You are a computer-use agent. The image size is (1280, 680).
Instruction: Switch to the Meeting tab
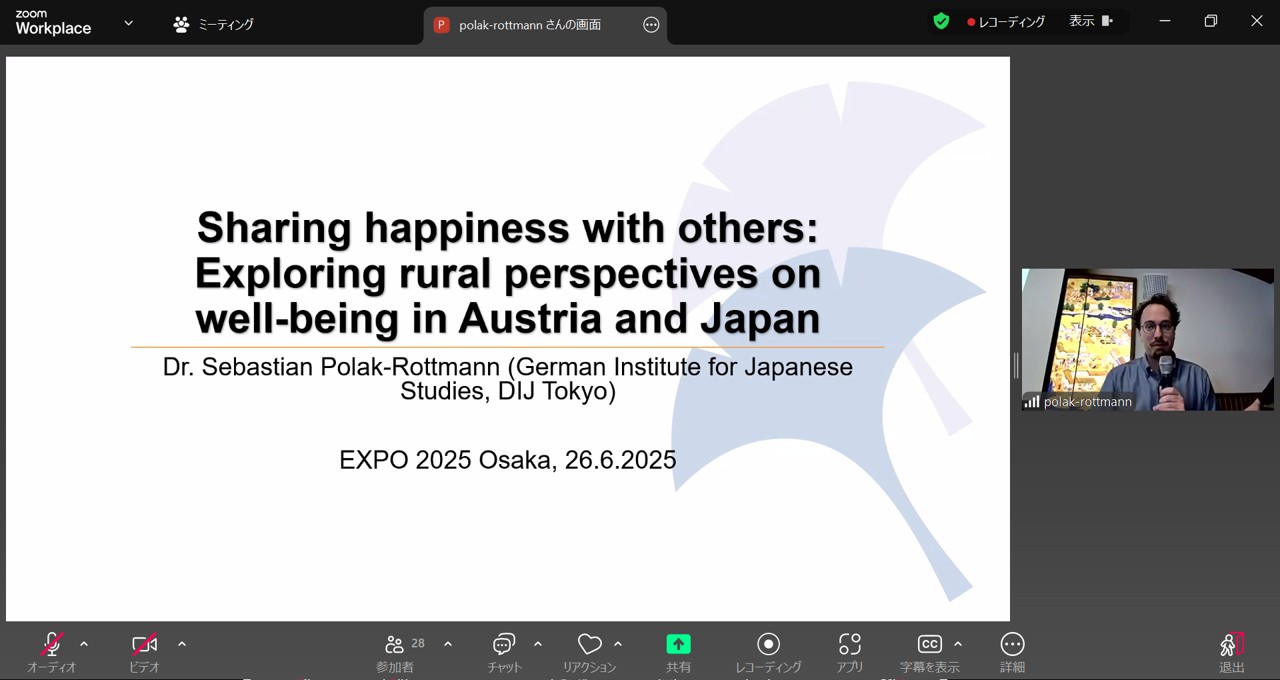point(214,25)
